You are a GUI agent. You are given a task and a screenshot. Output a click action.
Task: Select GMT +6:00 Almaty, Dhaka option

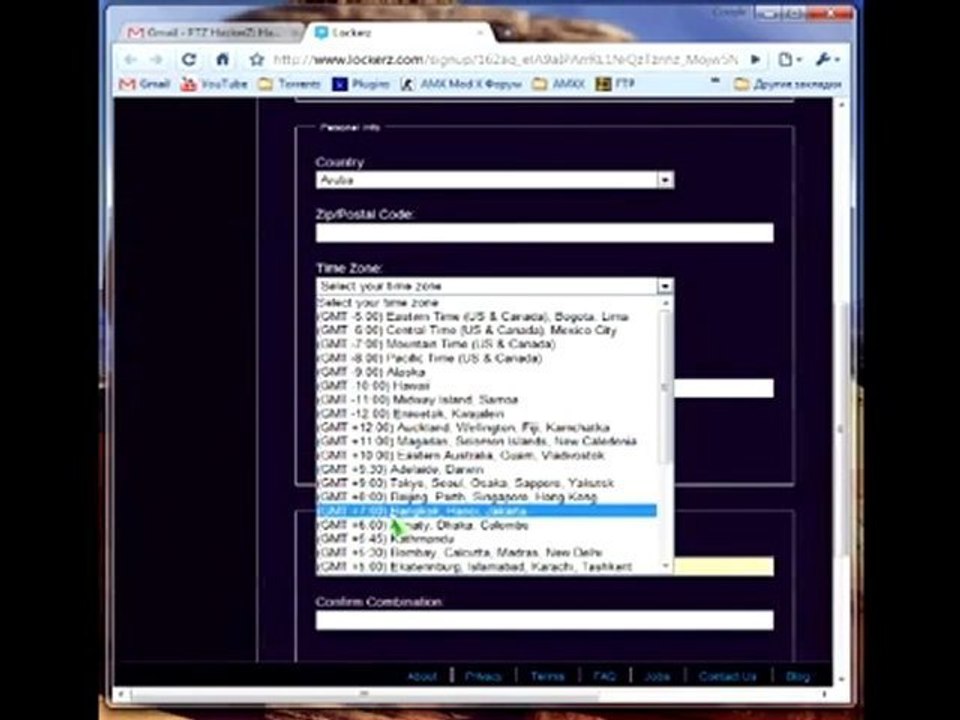487,525
